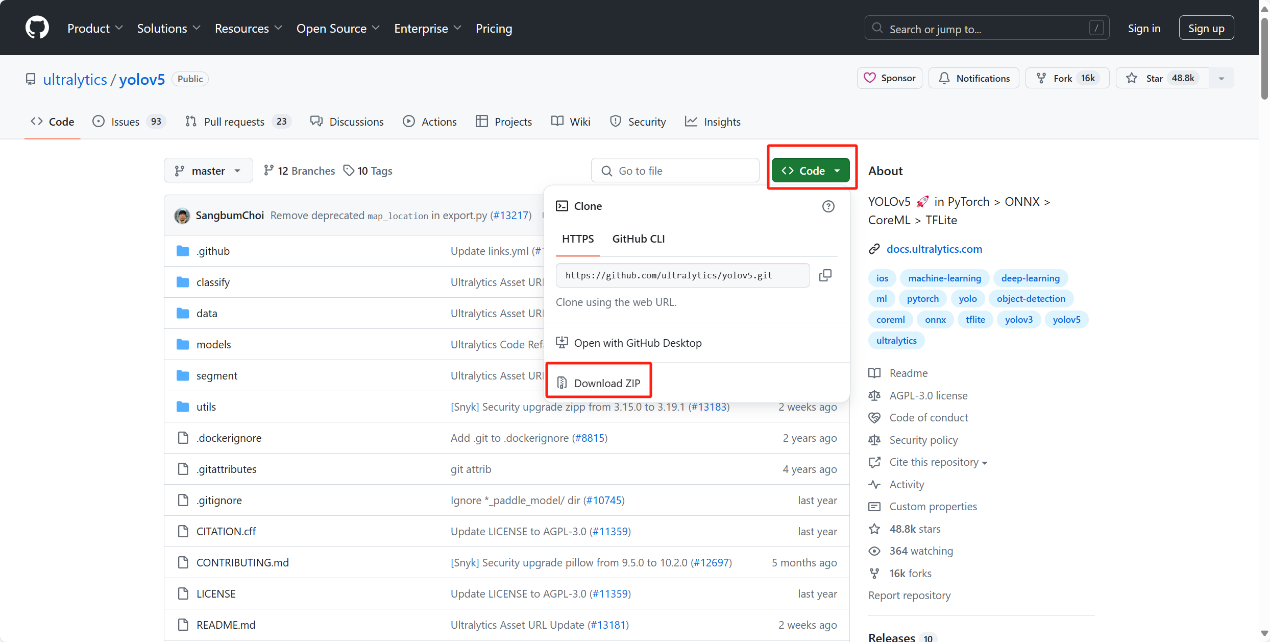1270x642 pixels.
Task: Expand Cite this repository dropdown
Action: click(938, 462)
